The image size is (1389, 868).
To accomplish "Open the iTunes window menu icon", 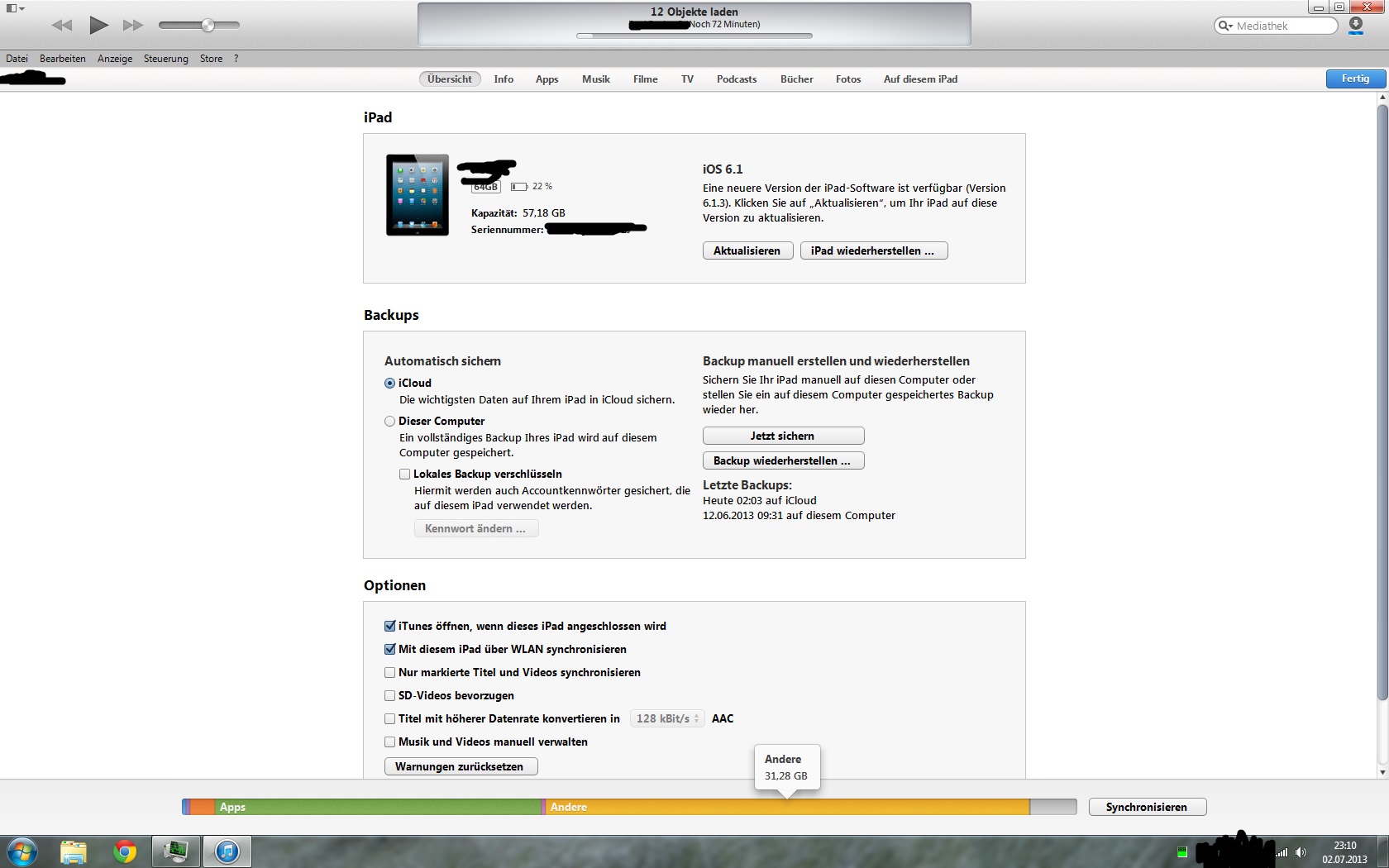I will tap(15, 8).
